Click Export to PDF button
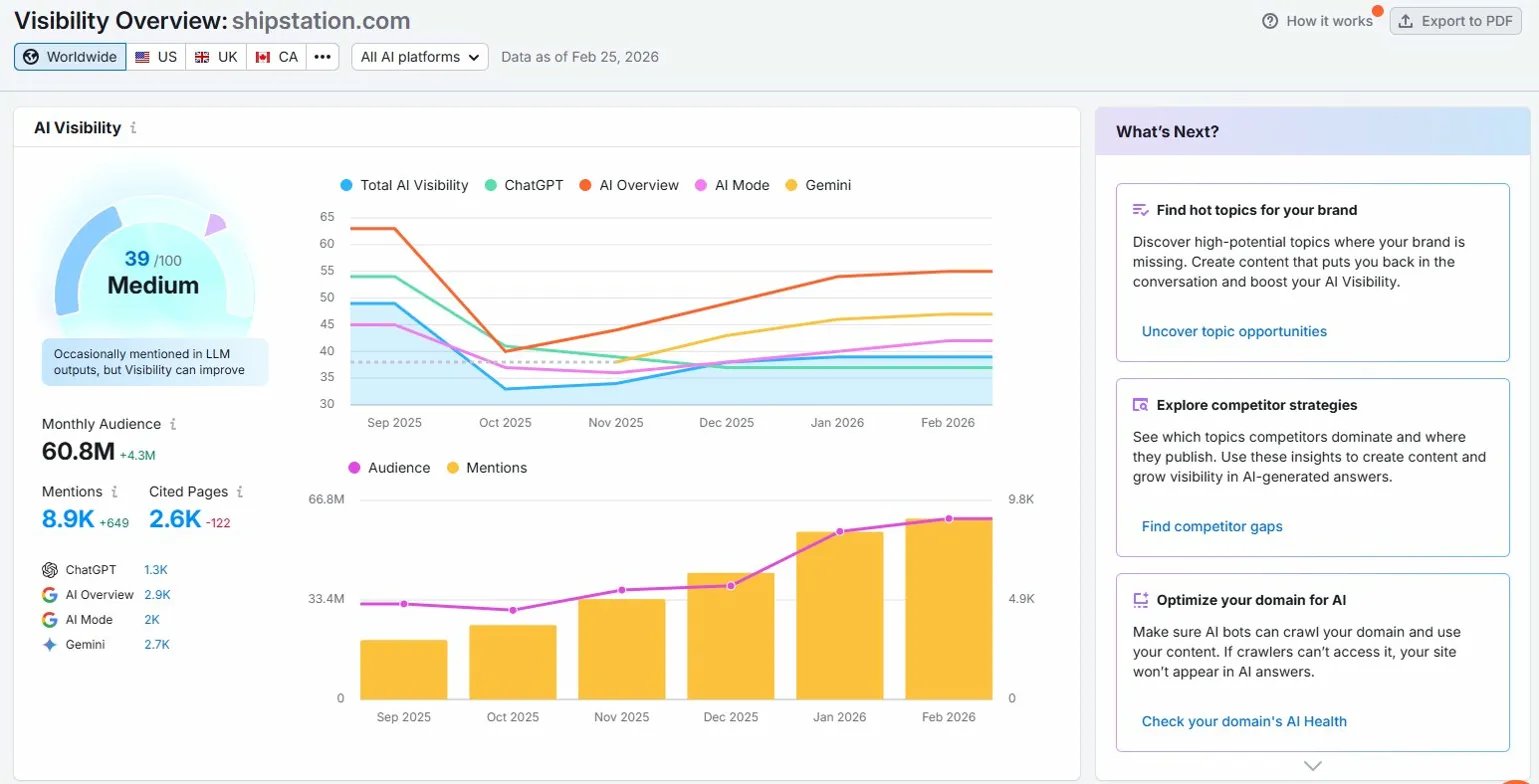Screen dimensions: 1539x784 click(1455, 21)
